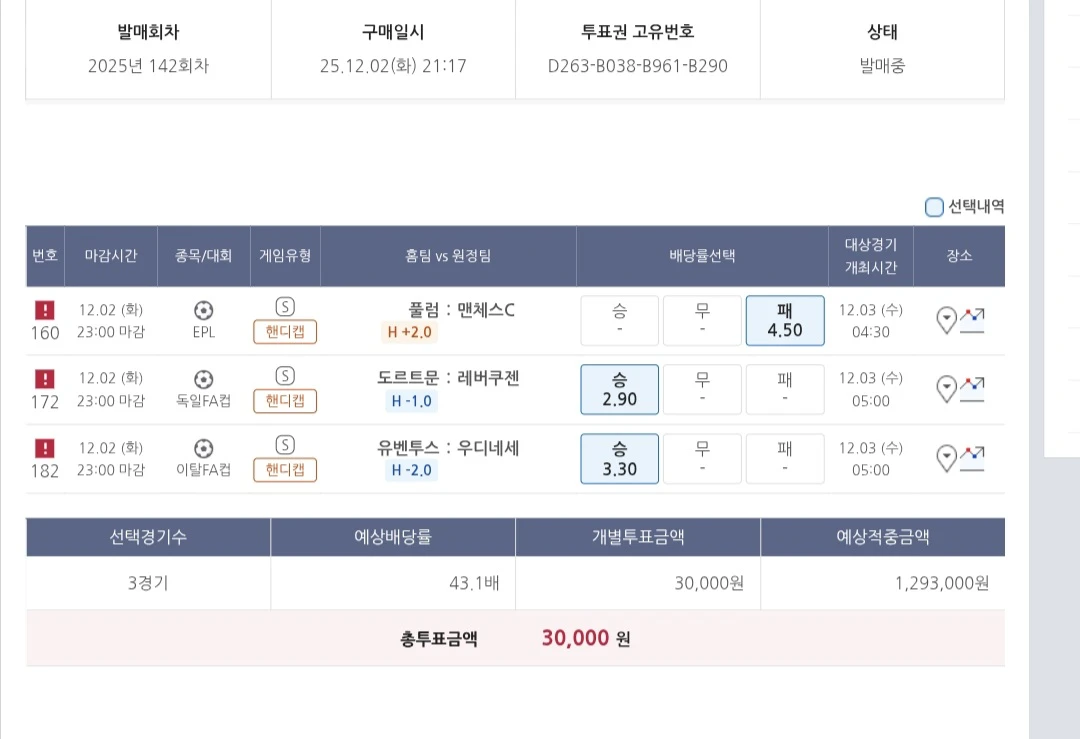Check the 선택내역 checkbox
Image resolution: width=1080 pixels, height=739 pixels.
point(933,206)
